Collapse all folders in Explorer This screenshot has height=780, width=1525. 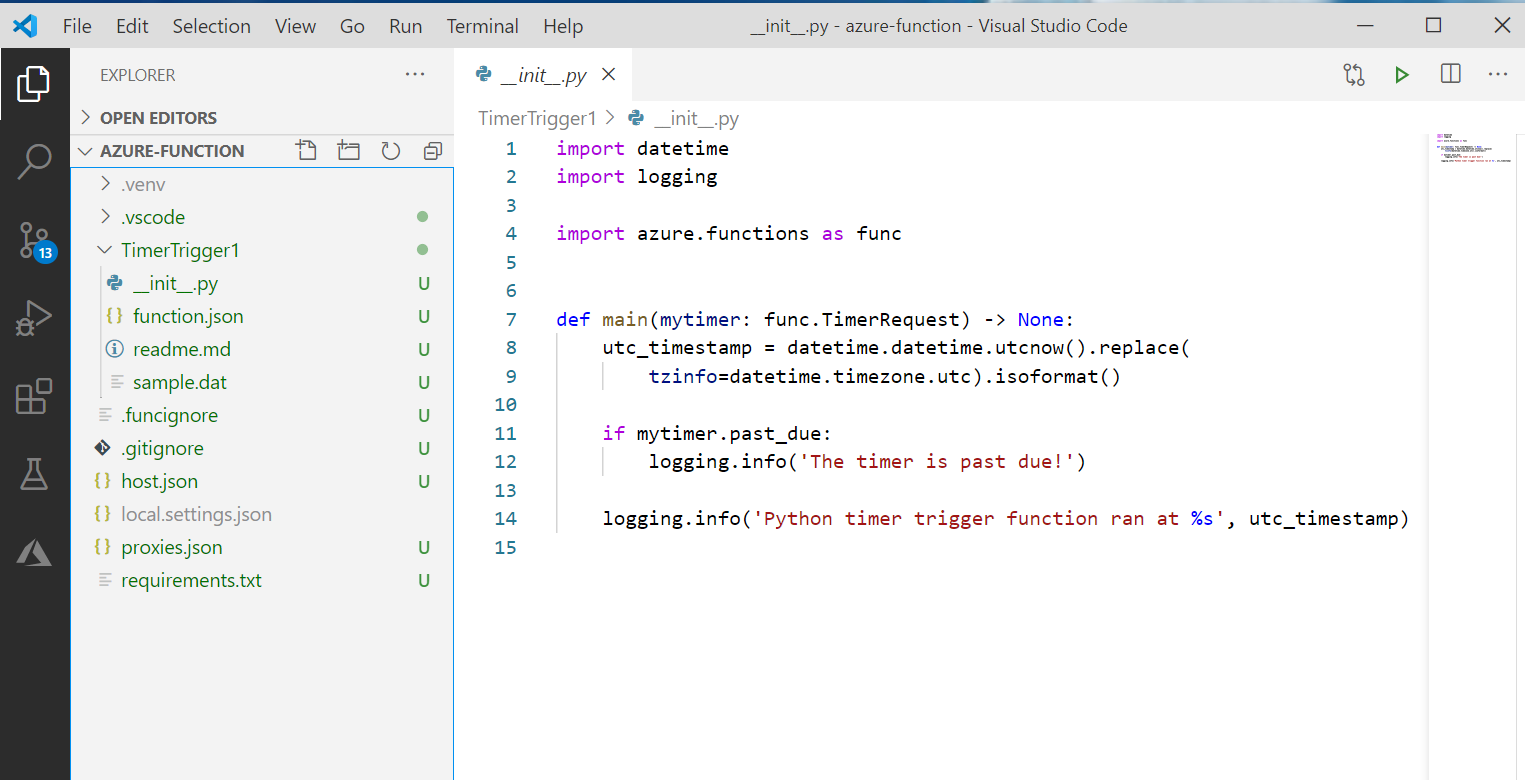click(433, 151)
